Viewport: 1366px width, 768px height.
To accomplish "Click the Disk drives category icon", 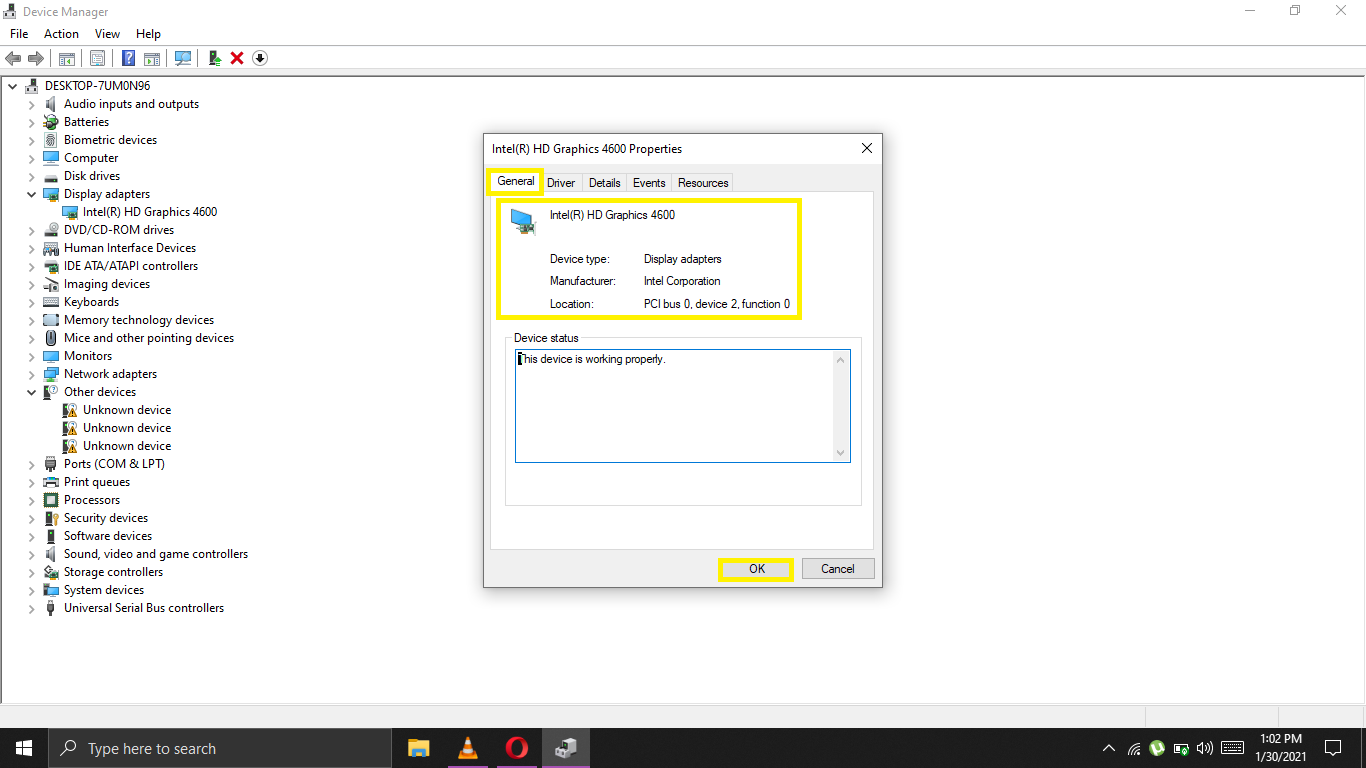I will tap(51, 176).
